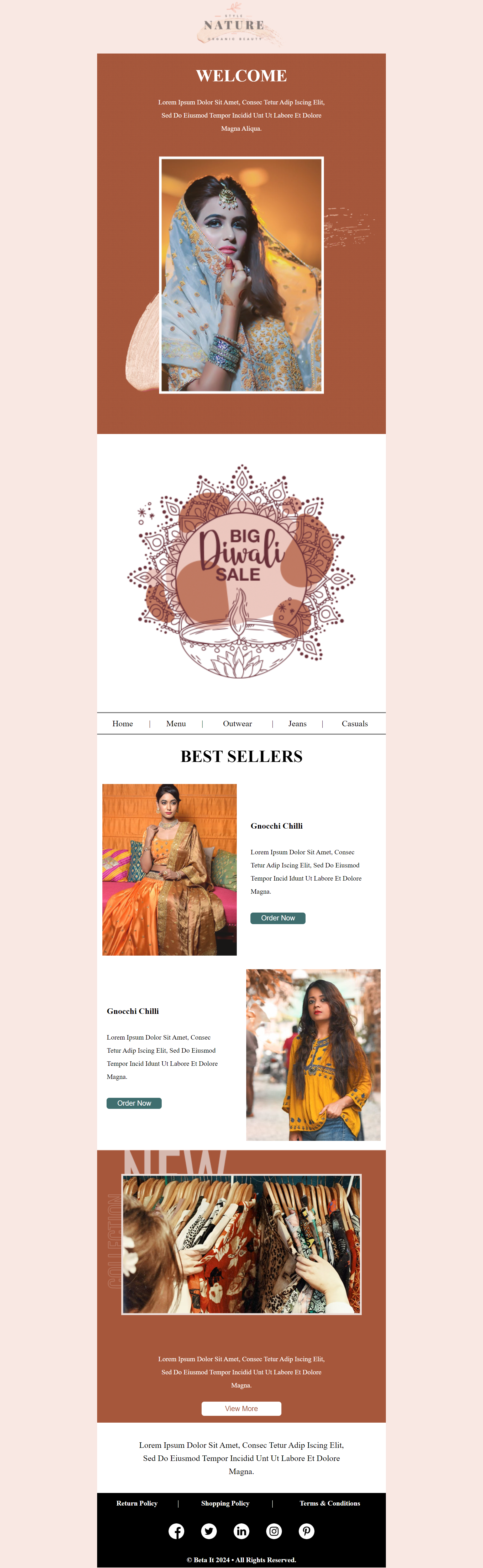The height and width of the screenshot is (1568, 483).
Task: Click the orange saree model photo
Action: [x=169, y=869]
